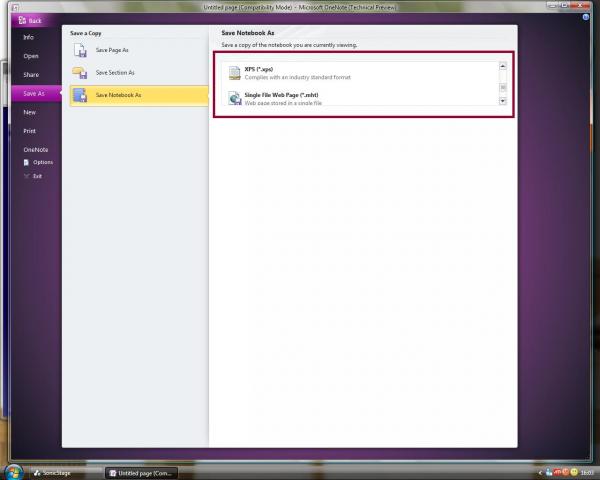Open the Print tab

coord(29,131)
